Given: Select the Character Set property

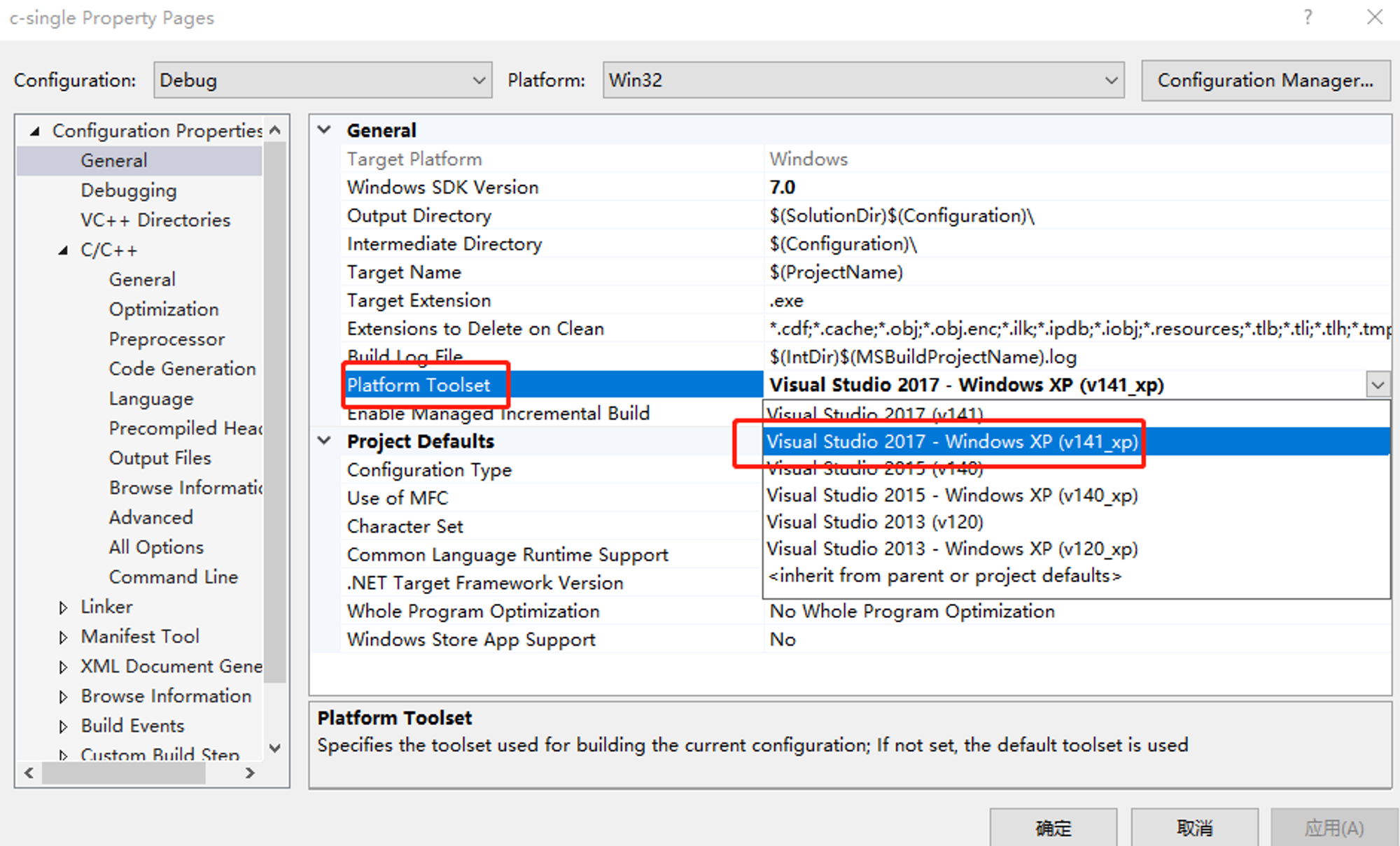Looking at the screenshot, I should tap(552, 526).
